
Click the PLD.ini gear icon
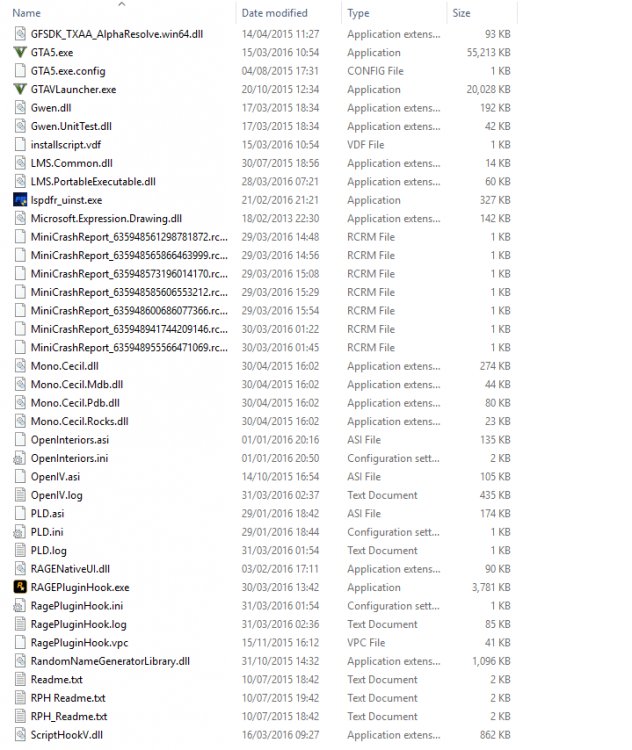point(20,531)
